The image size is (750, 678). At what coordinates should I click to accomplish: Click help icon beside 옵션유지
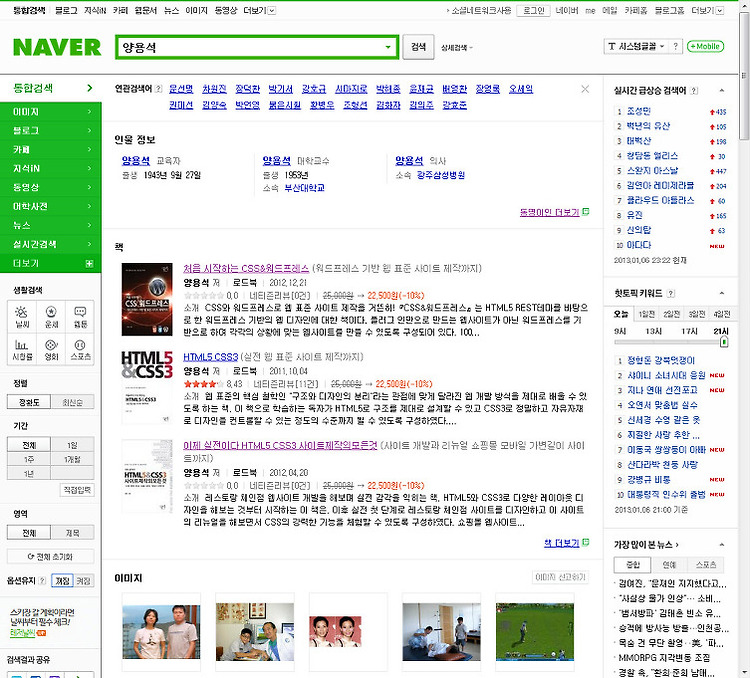point(42,580)
